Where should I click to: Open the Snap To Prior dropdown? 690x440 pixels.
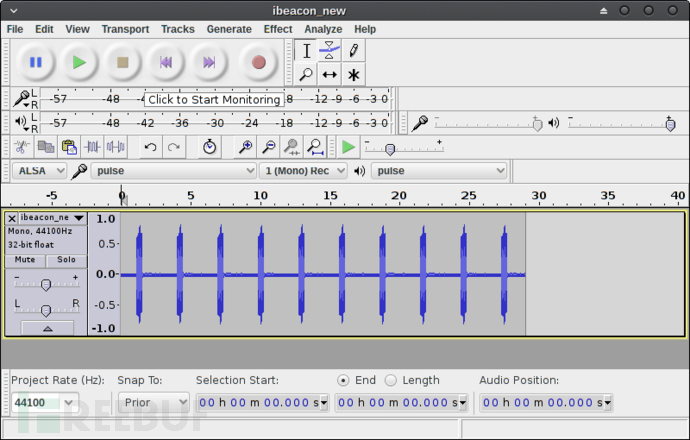tap(154, 403)
